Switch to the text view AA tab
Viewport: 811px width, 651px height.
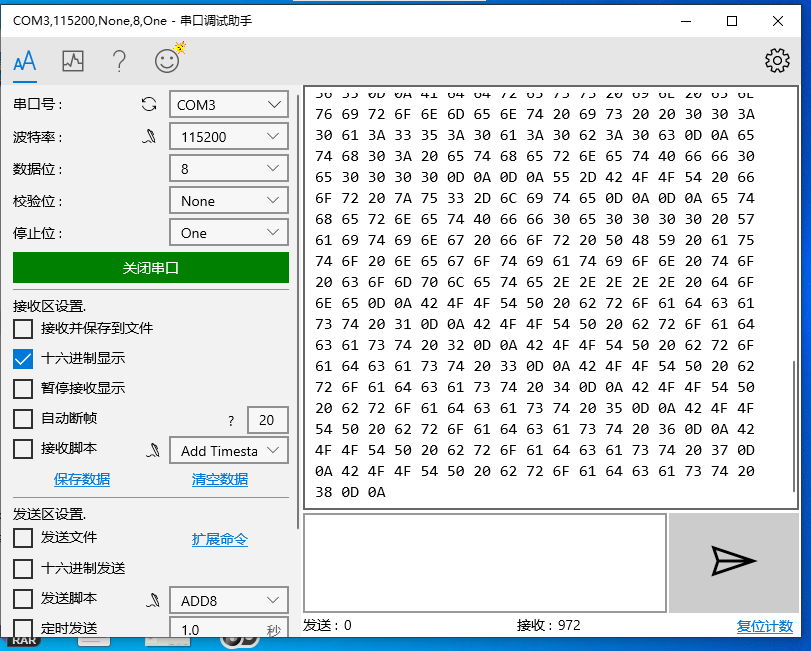point(25,62)
